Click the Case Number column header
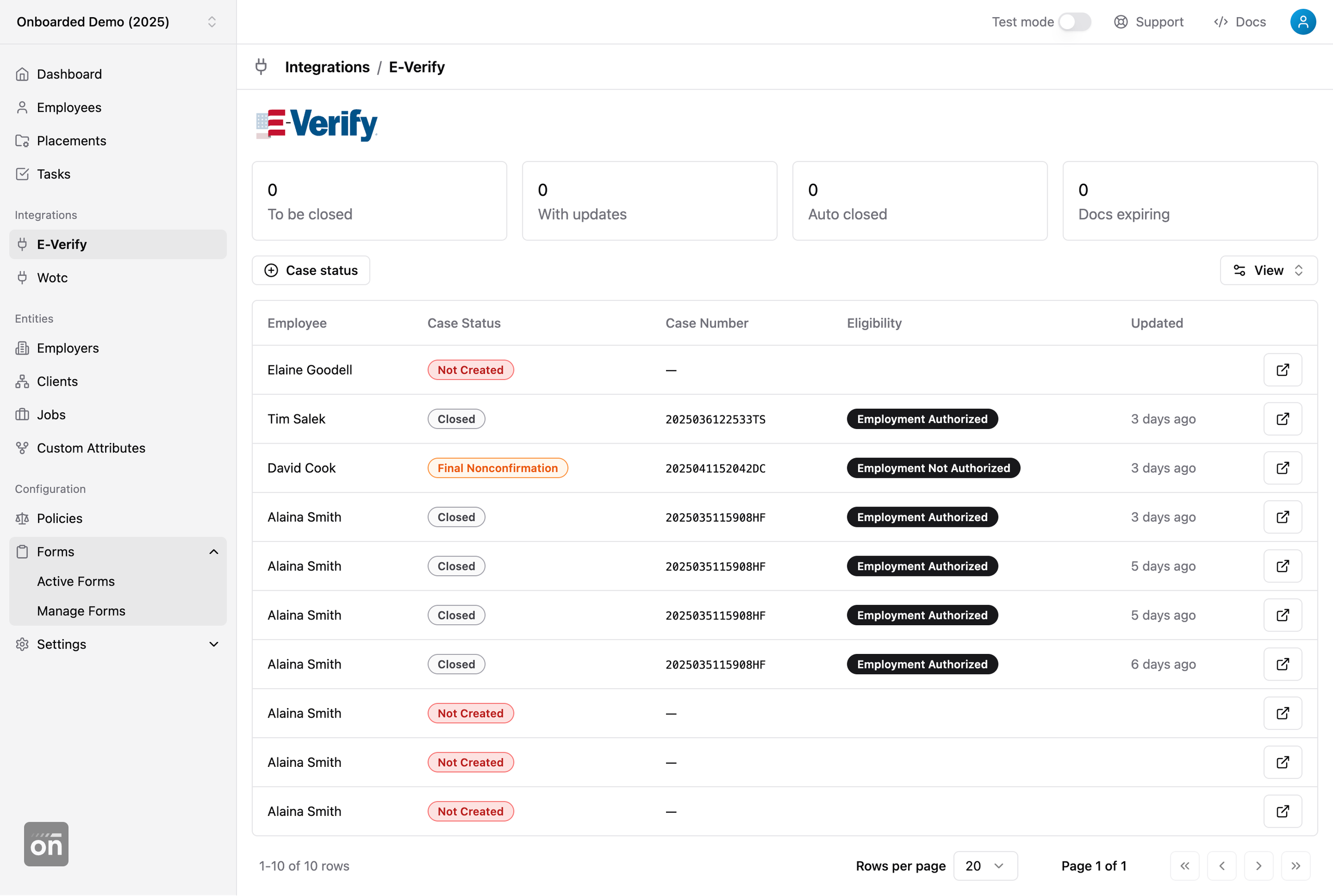 [707, 323]
